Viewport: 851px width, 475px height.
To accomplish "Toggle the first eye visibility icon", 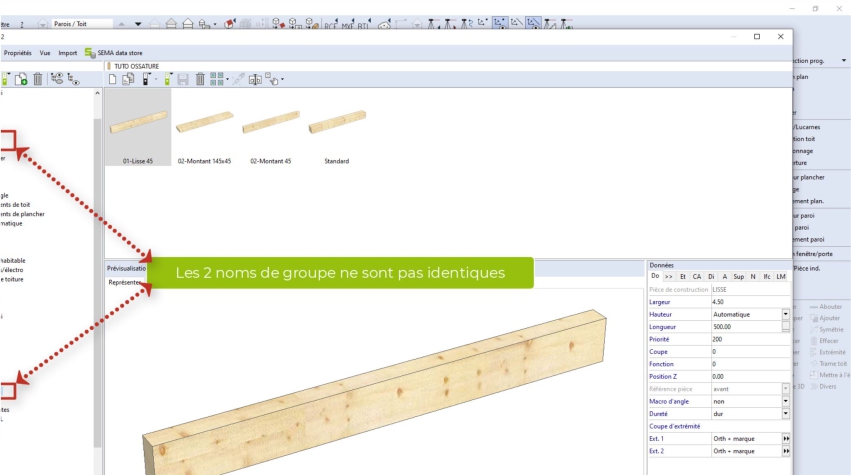I will pyautogui.click(x=57, y=77).
